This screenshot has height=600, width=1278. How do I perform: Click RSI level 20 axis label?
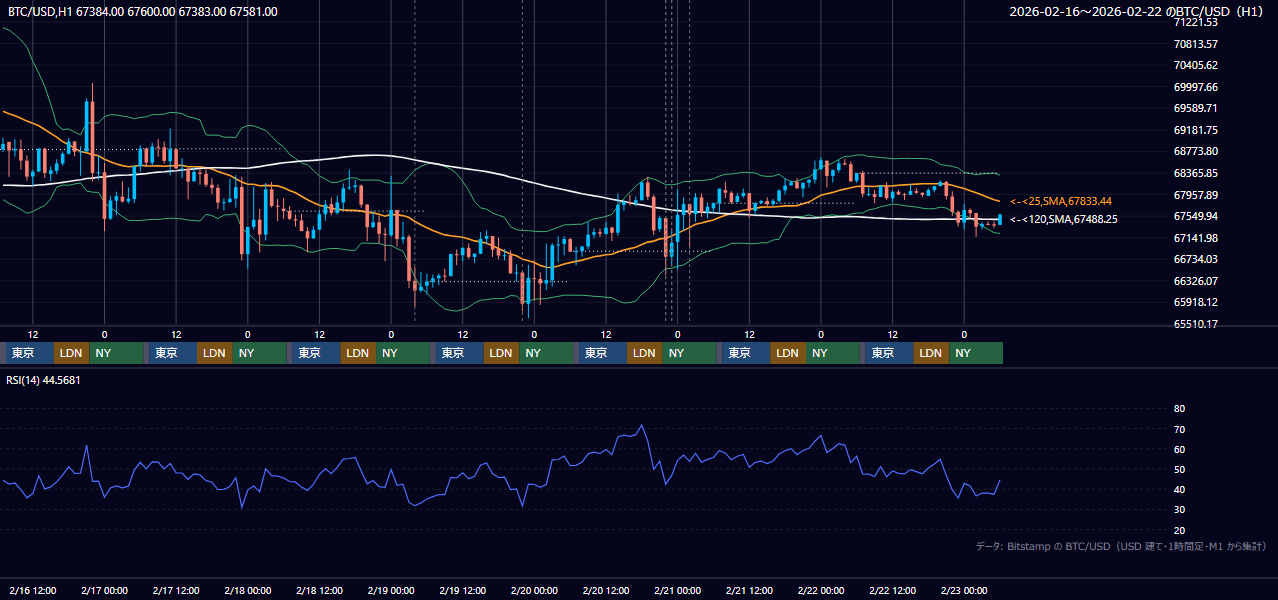(x=1179, y=530)
